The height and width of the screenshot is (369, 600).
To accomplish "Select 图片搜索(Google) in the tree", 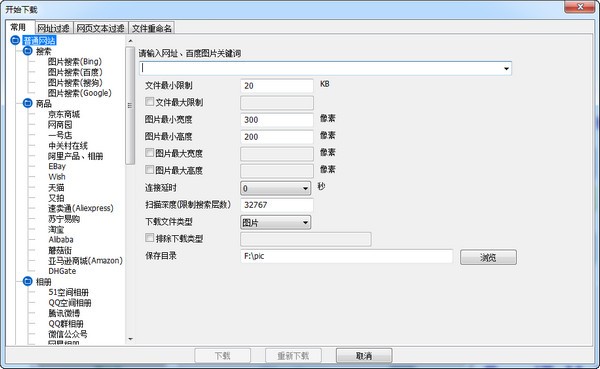I will coord(80,93).
